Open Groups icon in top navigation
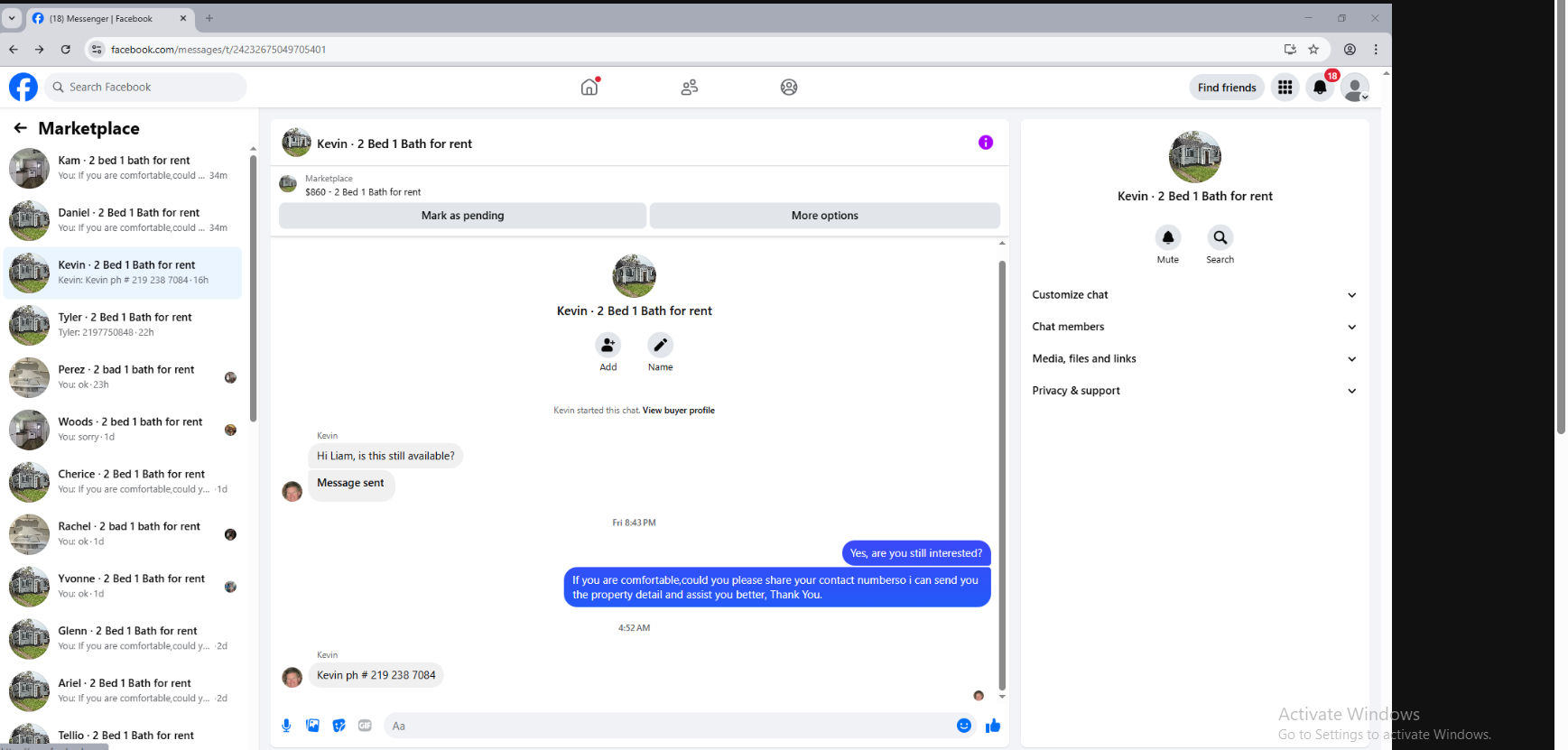 coord(789,87)
